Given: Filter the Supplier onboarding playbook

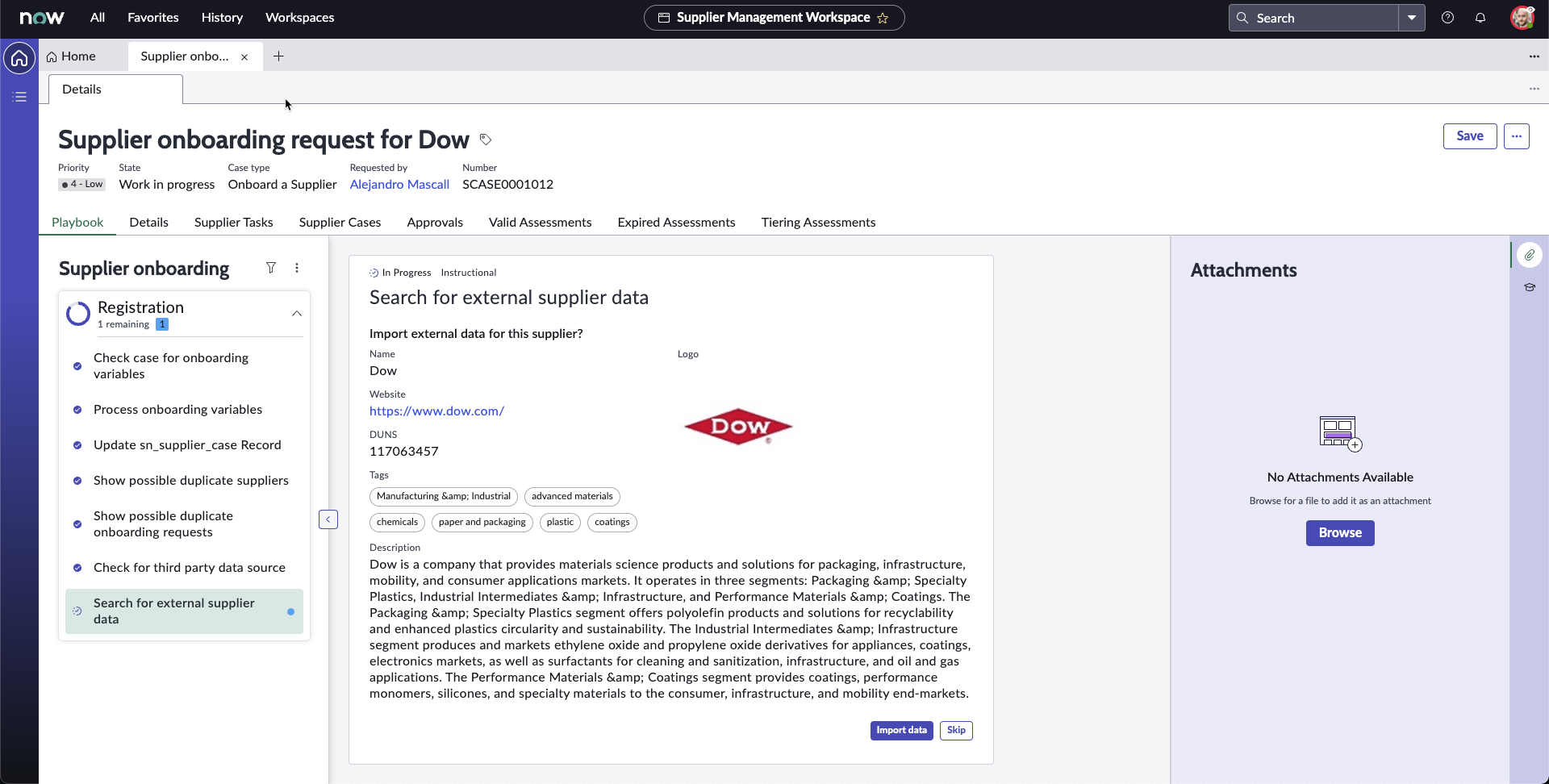Looking at the screenshot, I should 271,268.
